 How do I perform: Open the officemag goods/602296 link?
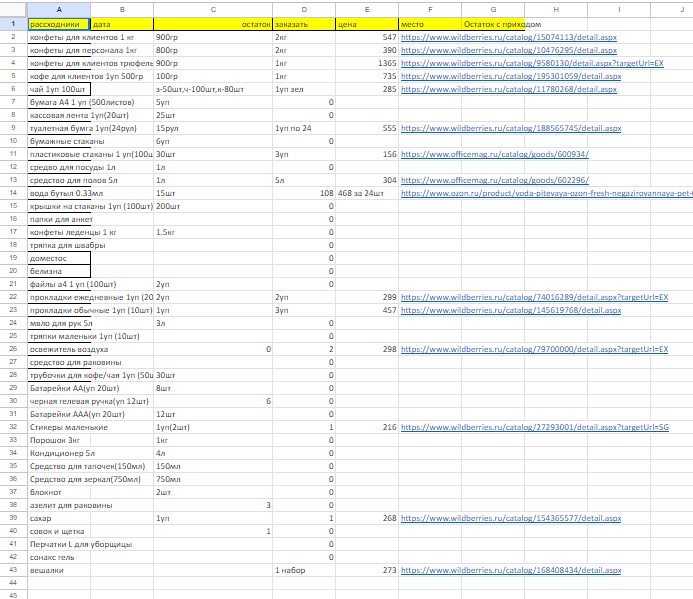click(494, 180)
